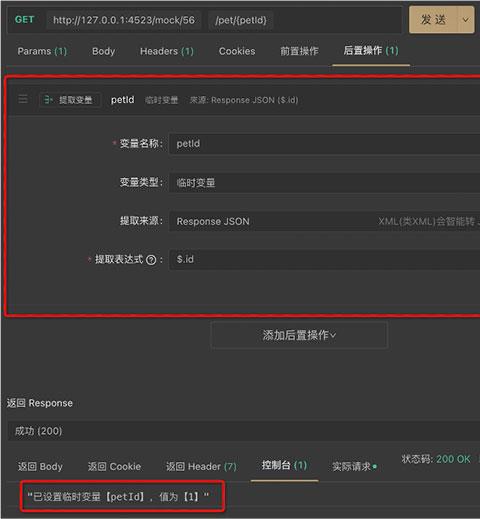Open the 变量类型 dropdown showing 临时变量

pos(324,182)
